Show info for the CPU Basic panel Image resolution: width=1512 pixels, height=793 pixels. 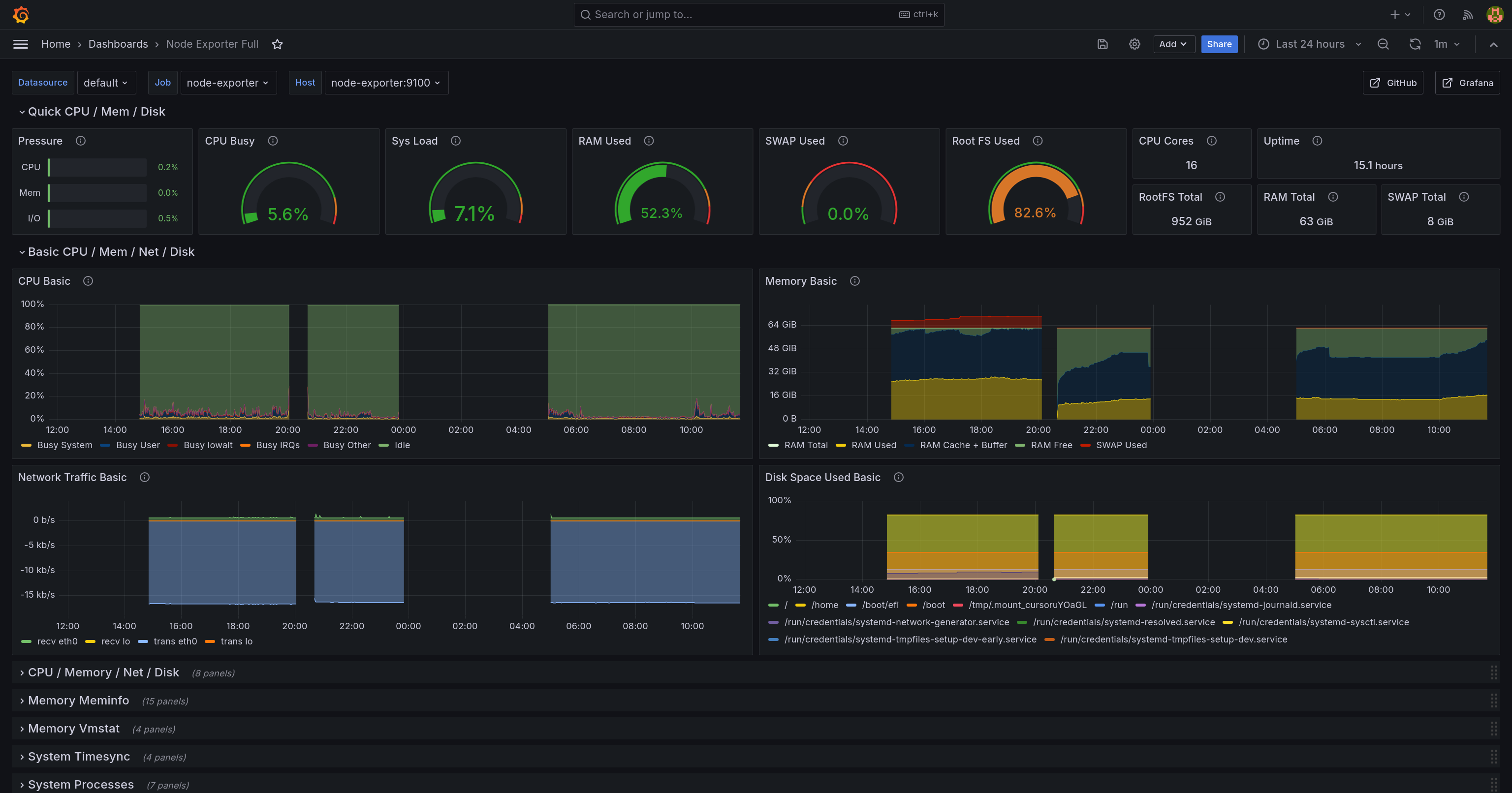coord(88,281)
